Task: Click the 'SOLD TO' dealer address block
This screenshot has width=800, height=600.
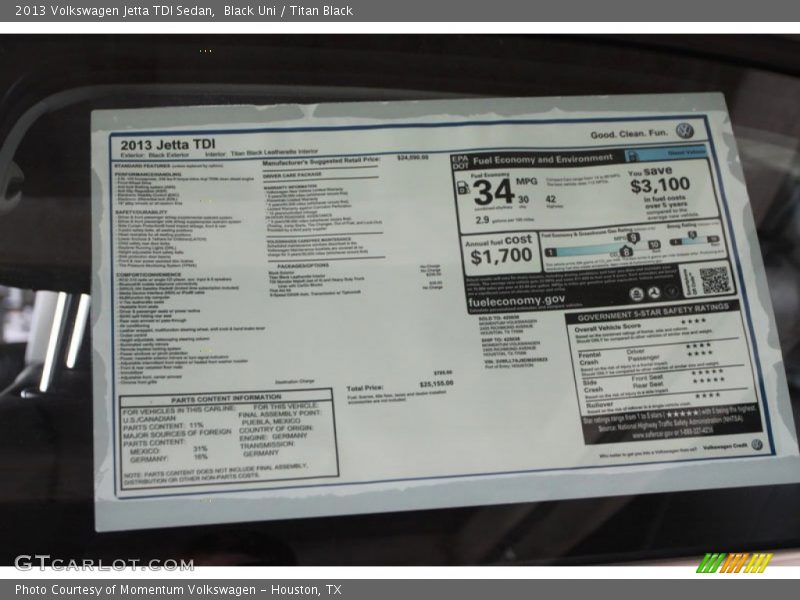Action: (x=508, y=325)
